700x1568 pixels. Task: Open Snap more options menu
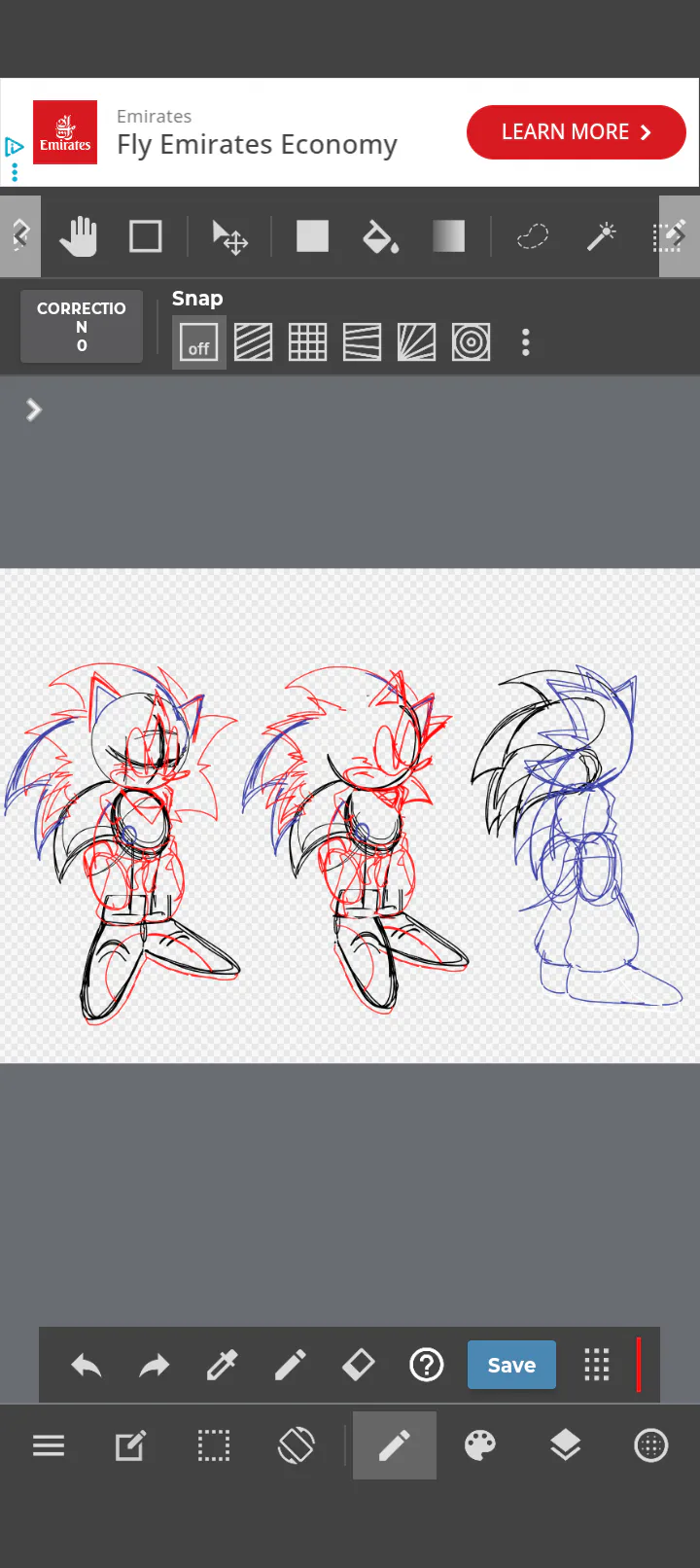[x=526, y=342]
